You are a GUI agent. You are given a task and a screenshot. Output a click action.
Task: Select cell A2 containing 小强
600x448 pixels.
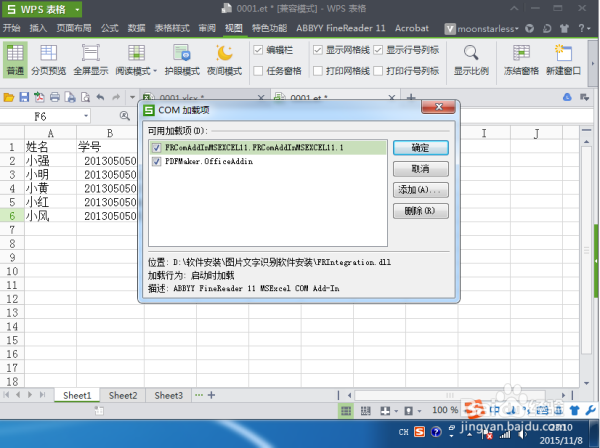pyautogui.click(x=50, y=161)
